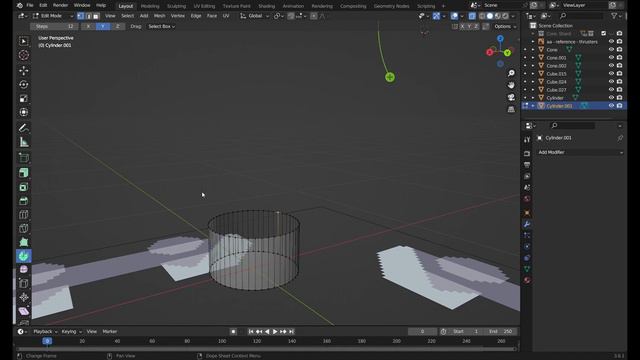Switch perspective/orthographic grid icon
Image resolution: width=640 pixels, height=360 pixels.
[511, 109]
